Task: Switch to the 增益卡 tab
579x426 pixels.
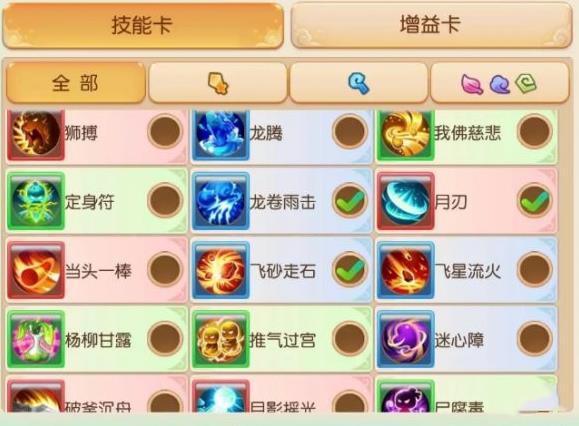Action: 431,25
